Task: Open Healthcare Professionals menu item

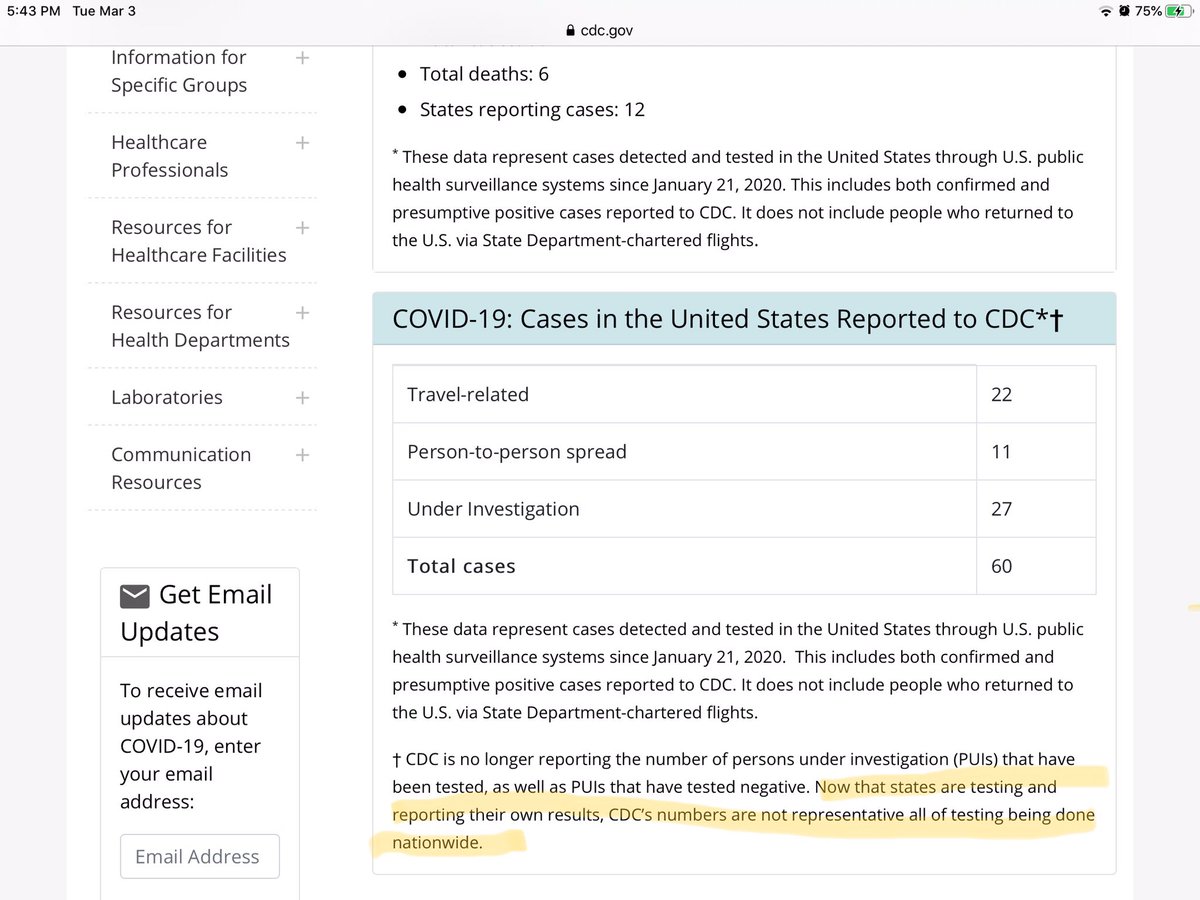Action: tap(169, 156)
